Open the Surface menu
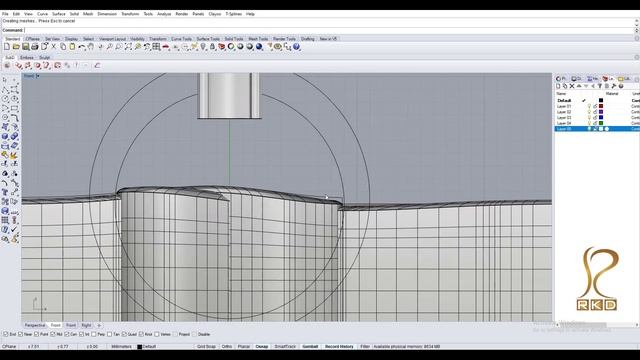This screenshot has width=640, height=360. click(59, 14)
